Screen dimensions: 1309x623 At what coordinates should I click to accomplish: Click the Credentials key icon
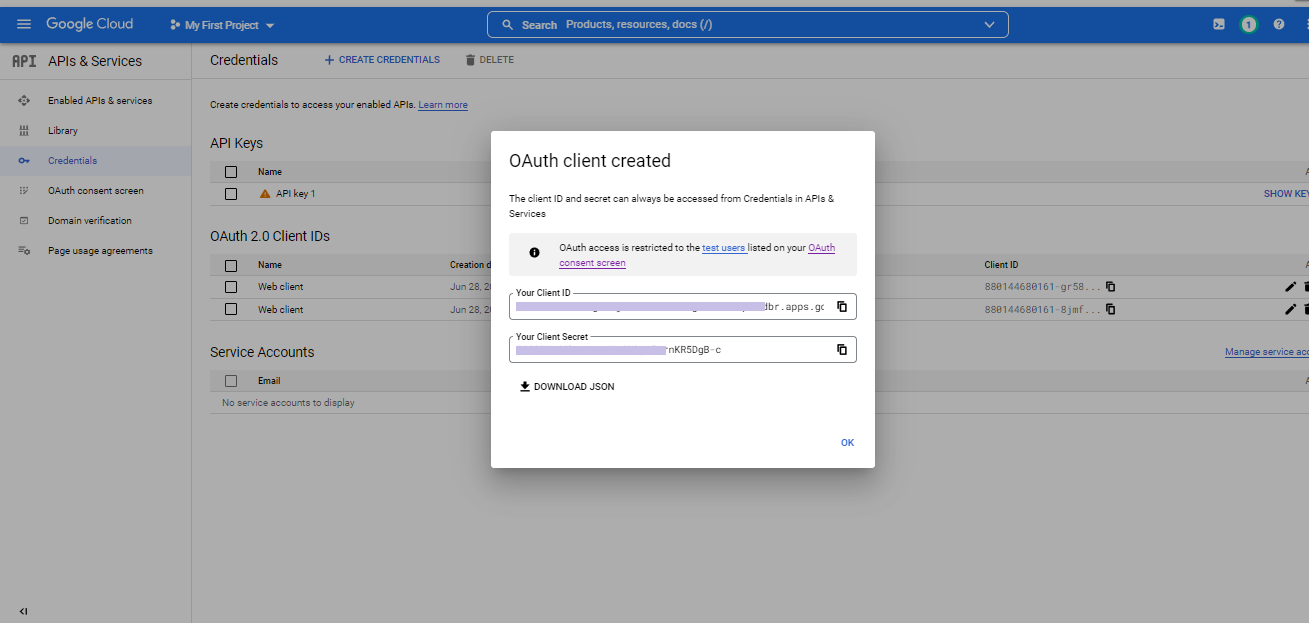tap(24, 161)
